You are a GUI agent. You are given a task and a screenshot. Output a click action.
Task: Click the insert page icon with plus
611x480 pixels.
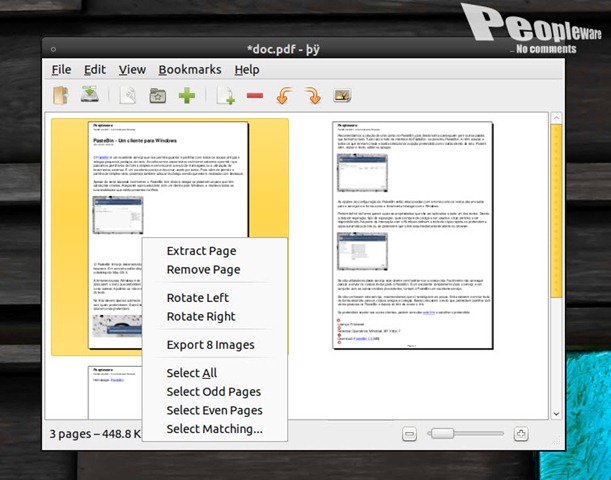coord(226,96)
